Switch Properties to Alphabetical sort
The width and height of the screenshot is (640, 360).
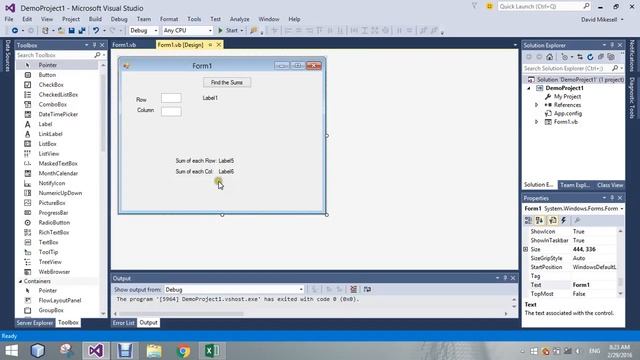click(540, 220)
